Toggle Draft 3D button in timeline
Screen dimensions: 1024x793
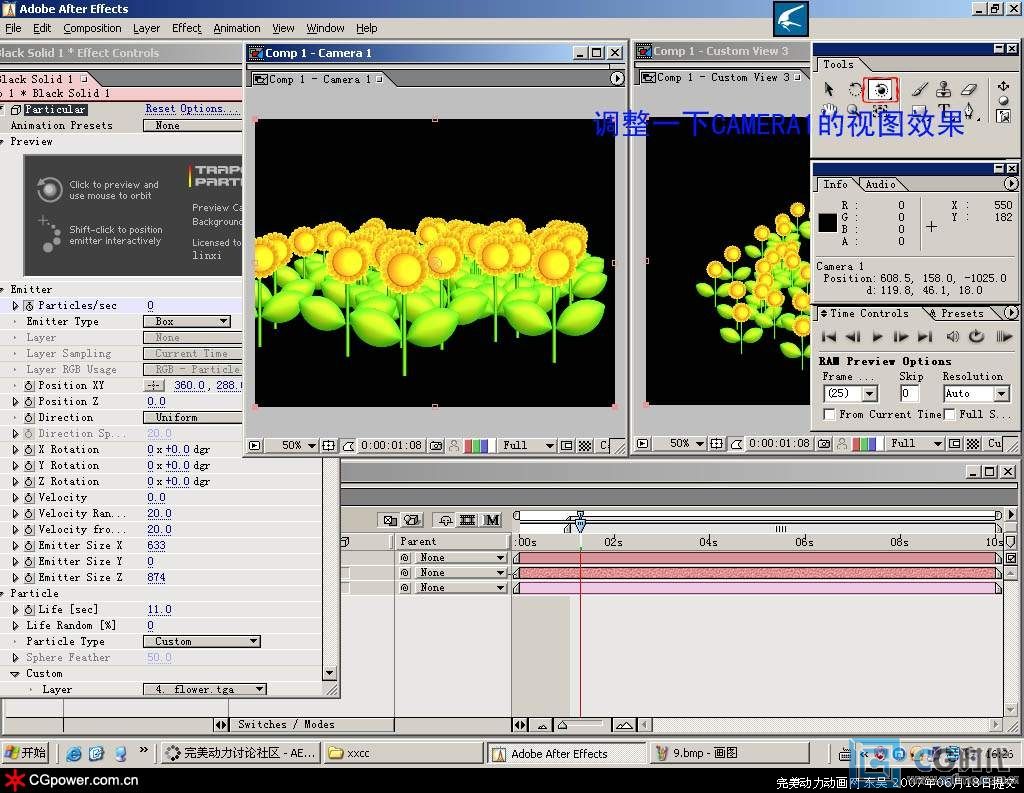pos(412,520)
